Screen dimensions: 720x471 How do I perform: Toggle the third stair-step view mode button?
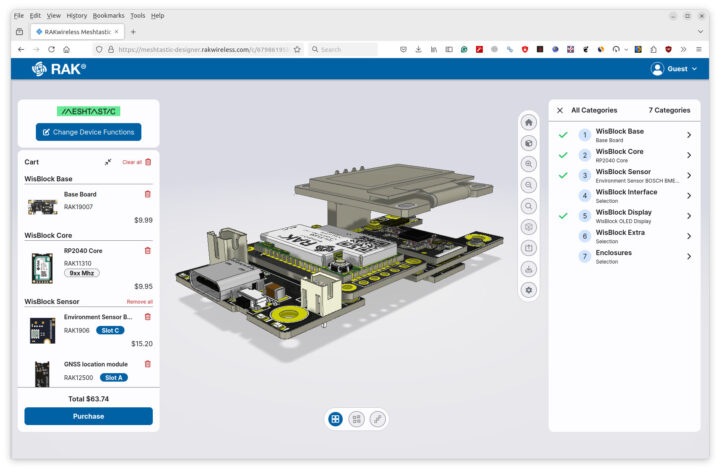(377, 420)
